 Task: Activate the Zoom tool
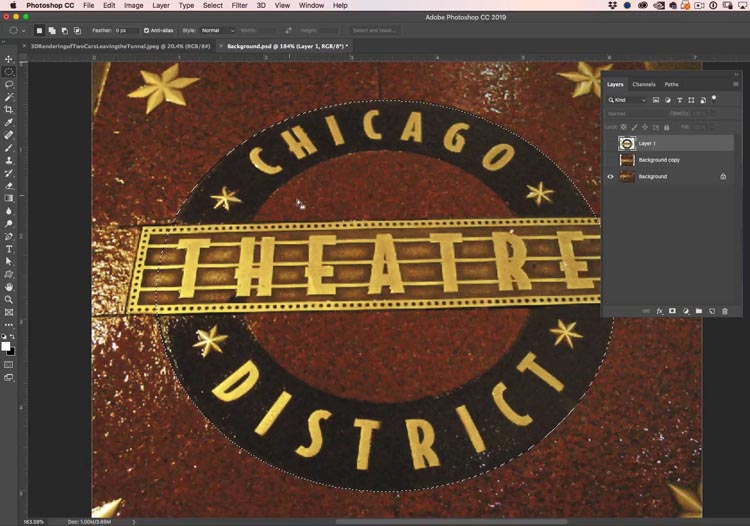(x=9, y=299)
